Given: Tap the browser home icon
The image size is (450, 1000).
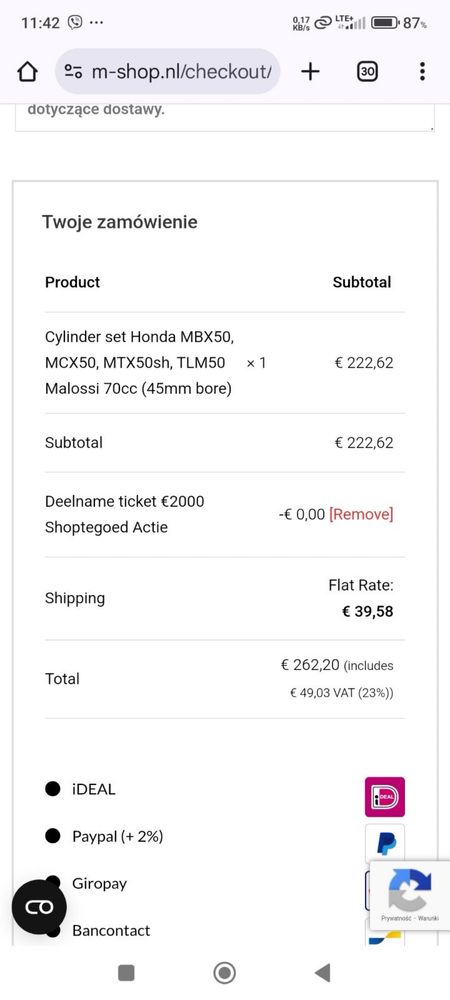Looking at the screenshot, I should tap(27, 72).
